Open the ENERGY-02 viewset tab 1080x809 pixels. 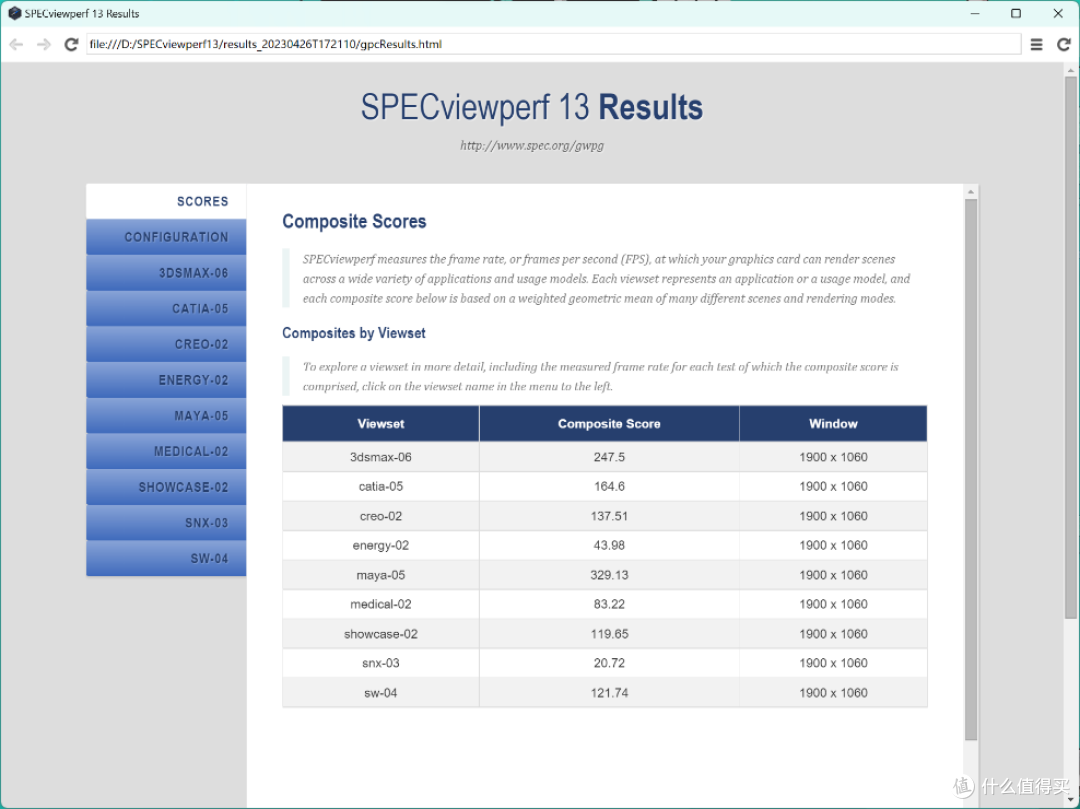[166, 380]
